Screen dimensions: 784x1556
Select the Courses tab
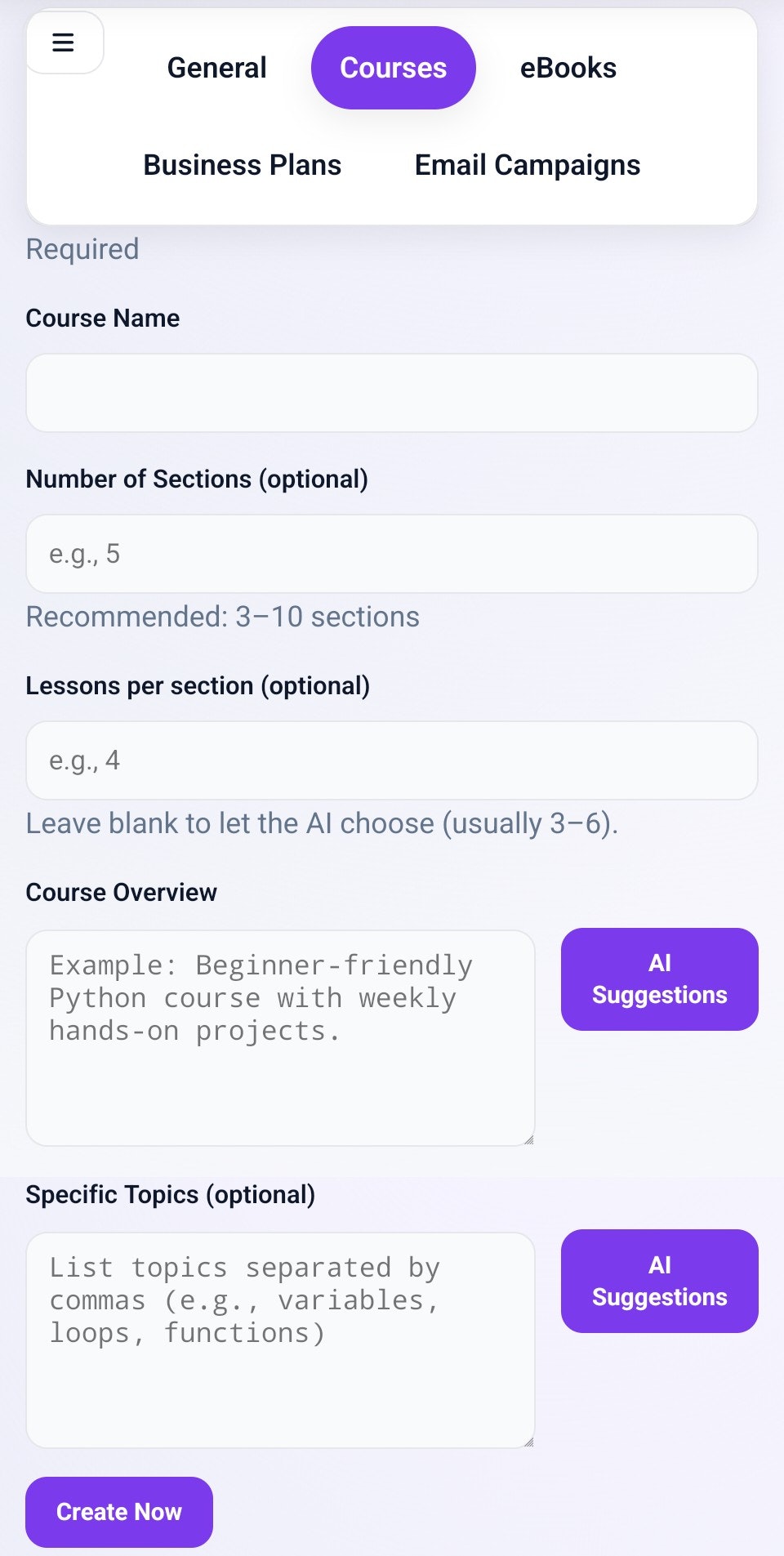tap(393, 68)
